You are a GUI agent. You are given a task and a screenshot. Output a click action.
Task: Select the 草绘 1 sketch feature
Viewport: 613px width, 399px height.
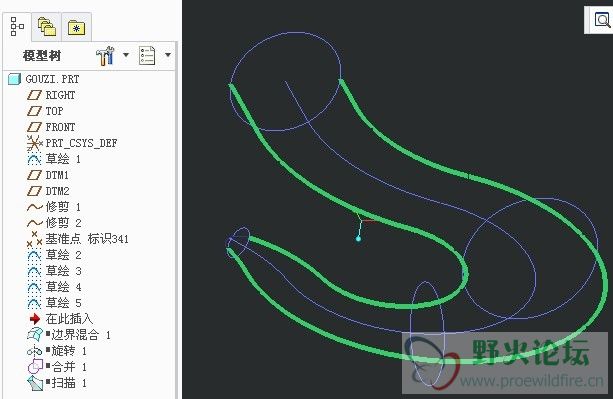pyautogui.click(x=54, y=159)
